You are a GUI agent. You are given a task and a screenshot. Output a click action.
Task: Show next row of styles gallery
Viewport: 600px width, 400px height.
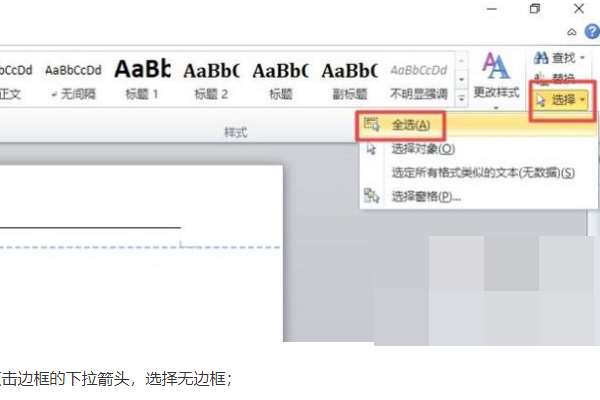point(461,80)
